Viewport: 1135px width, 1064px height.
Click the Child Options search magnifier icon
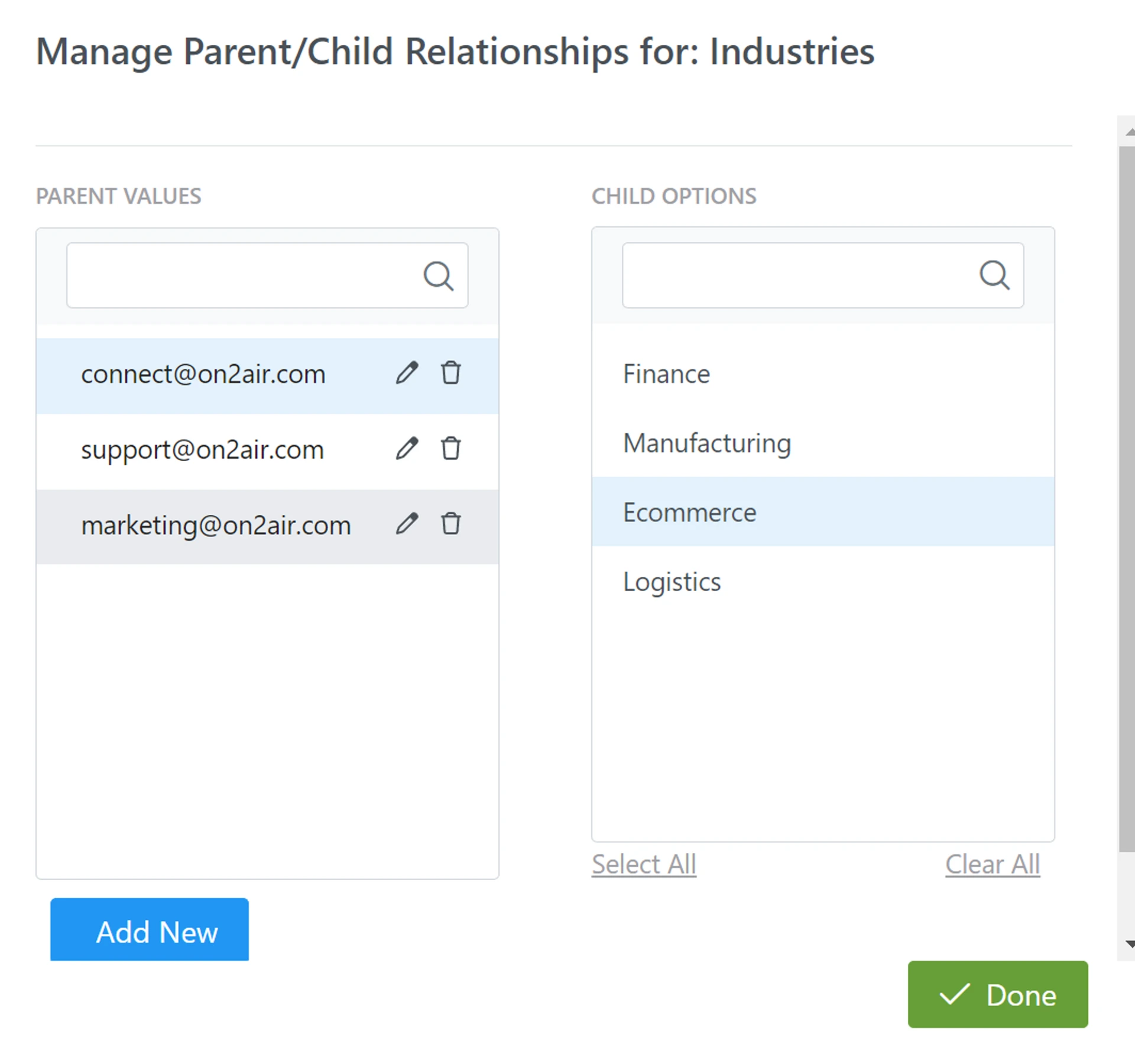(994, 275)
